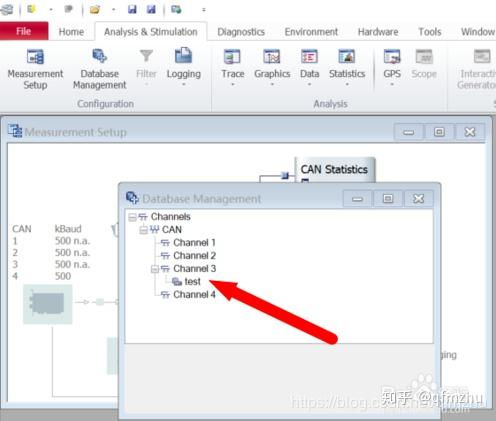Collapse the Channel 3 tree node
This screenshot has height=421, width=496.
click(x=155, y=269)
